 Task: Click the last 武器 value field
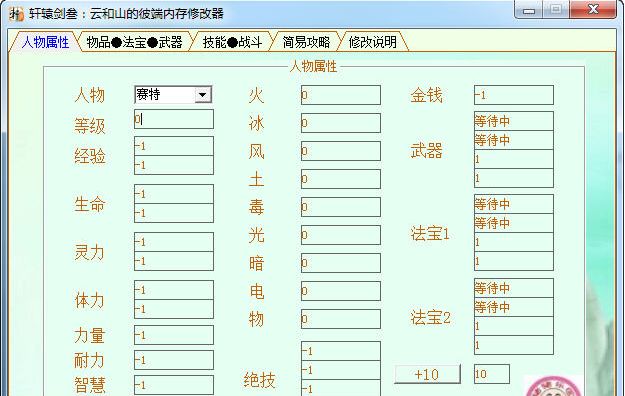pos(514,178)
